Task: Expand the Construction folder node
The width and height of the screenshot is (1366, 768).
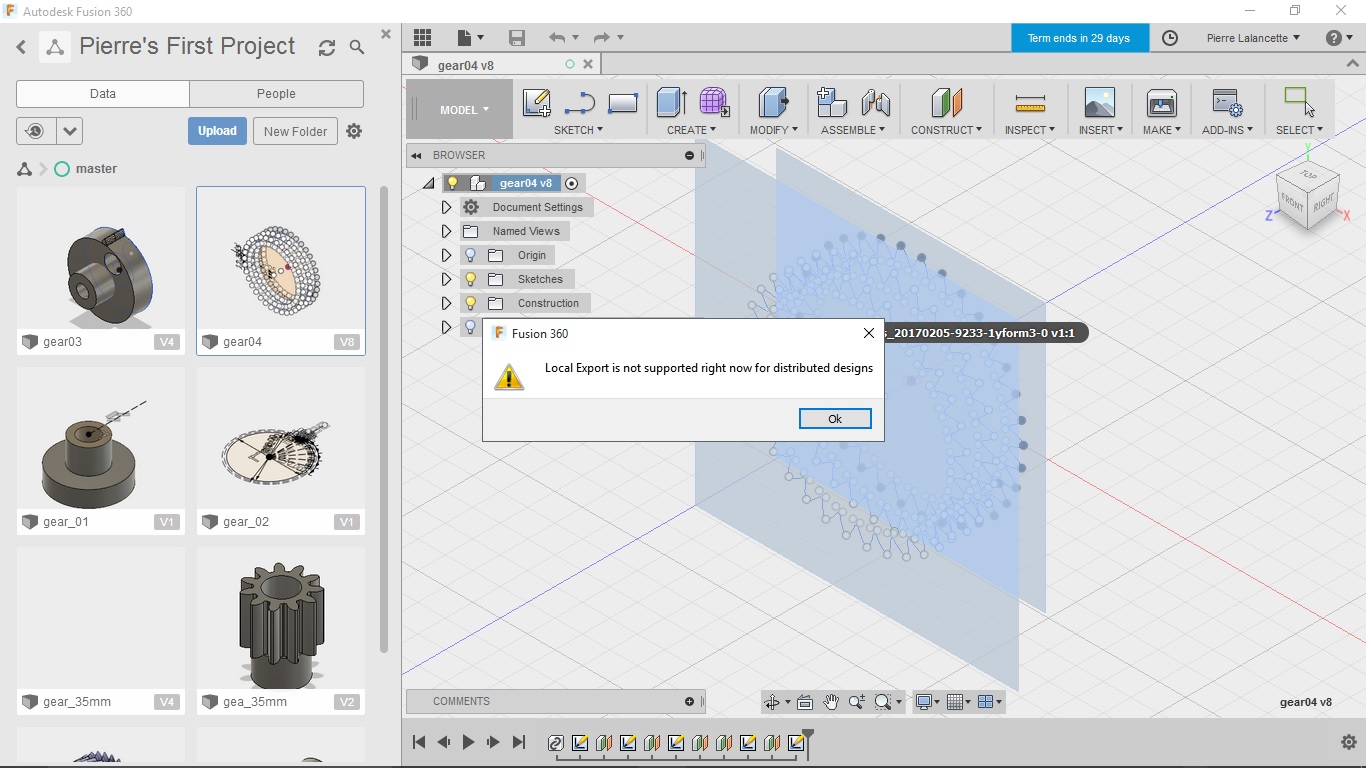Action: click(446, 303)
